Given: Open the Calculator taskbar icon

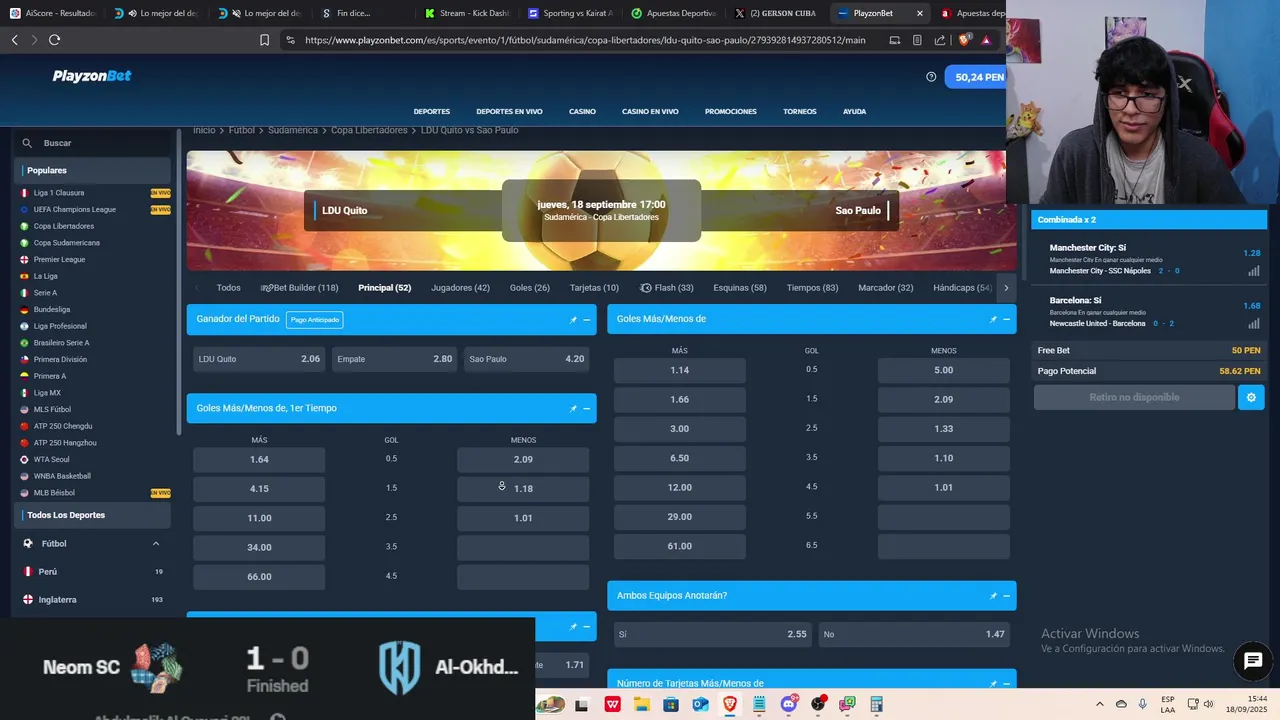Looking at the screenshot, I should click(877, 704).
